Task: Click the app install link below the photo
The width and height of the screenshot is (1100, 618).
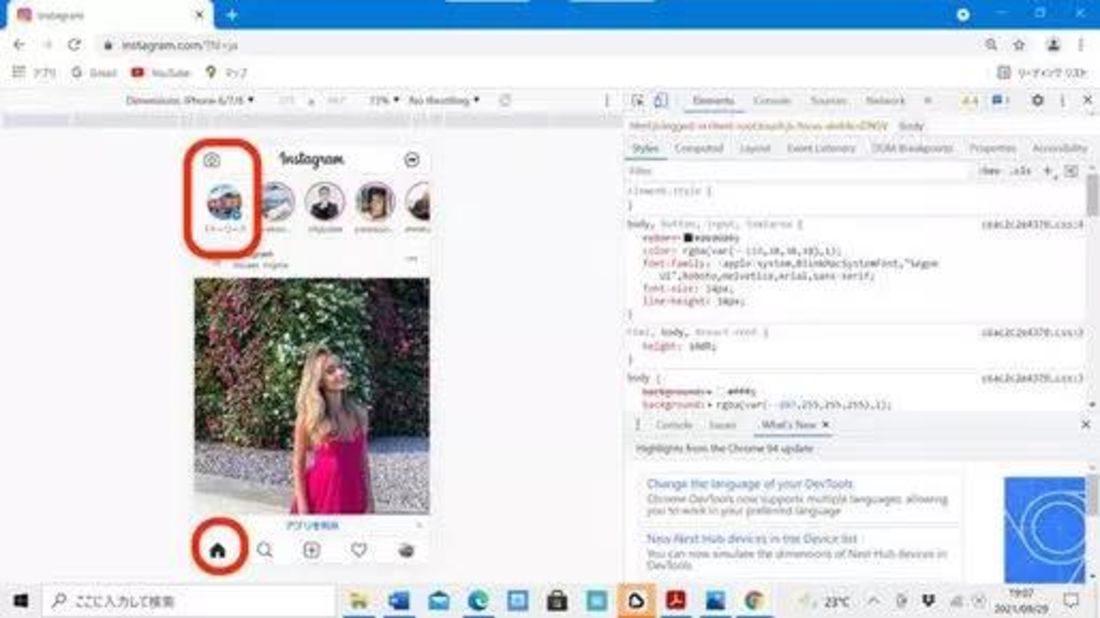Action: [312, 525]
